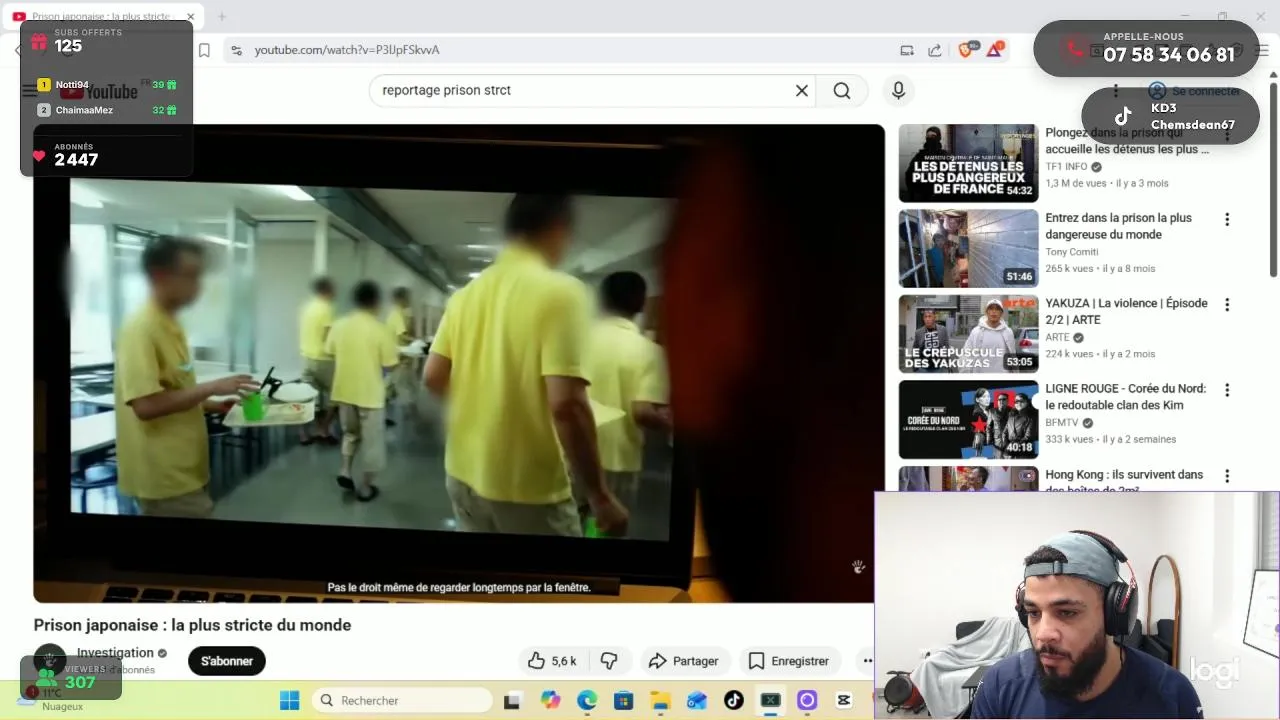Open title LIGNE ROUGE - Corée du Nord

coord(1125,397)
